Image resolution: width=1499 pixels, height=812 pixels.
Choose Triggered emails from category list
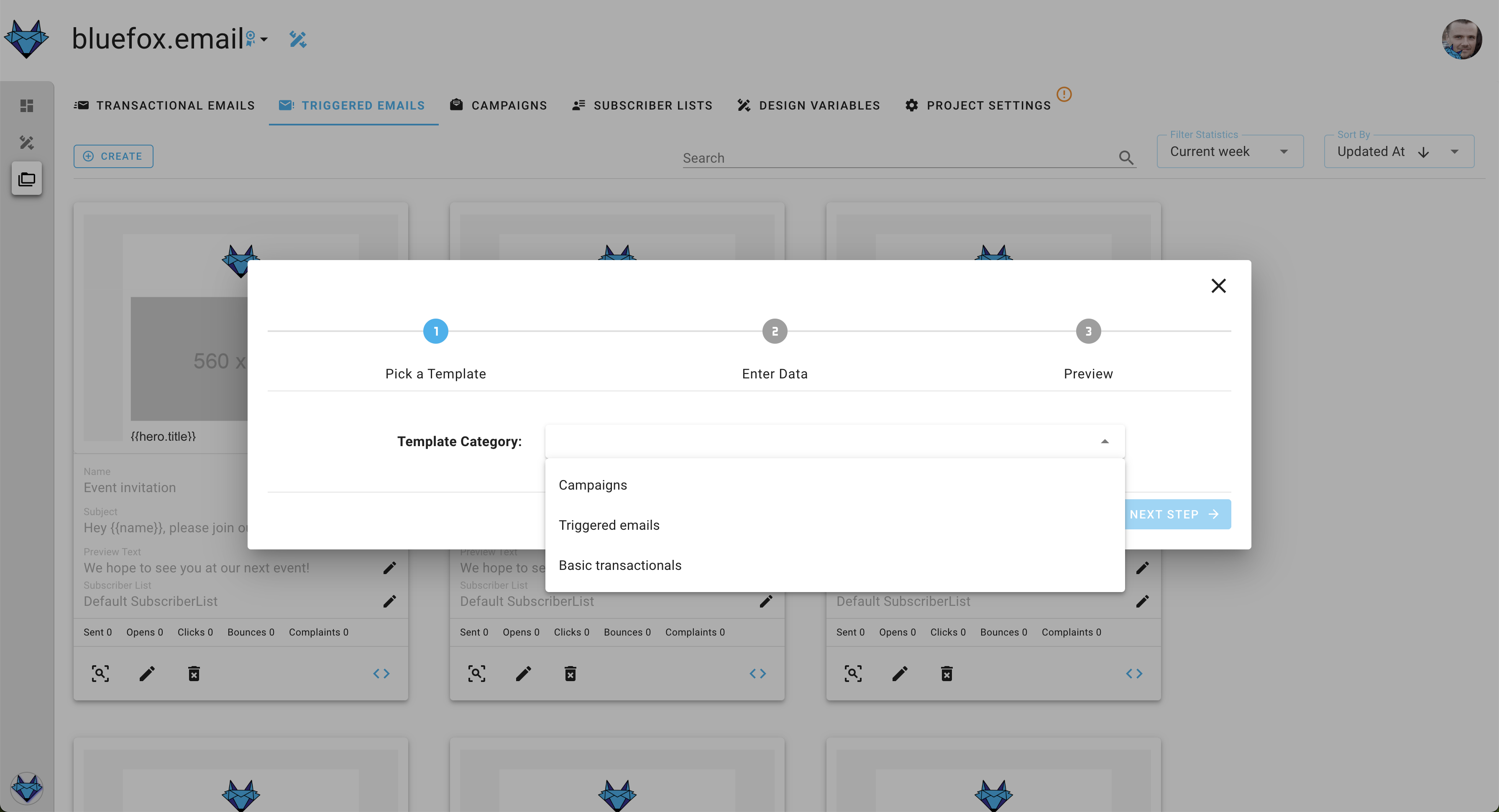pyautogui.click(x=834, y=525)
